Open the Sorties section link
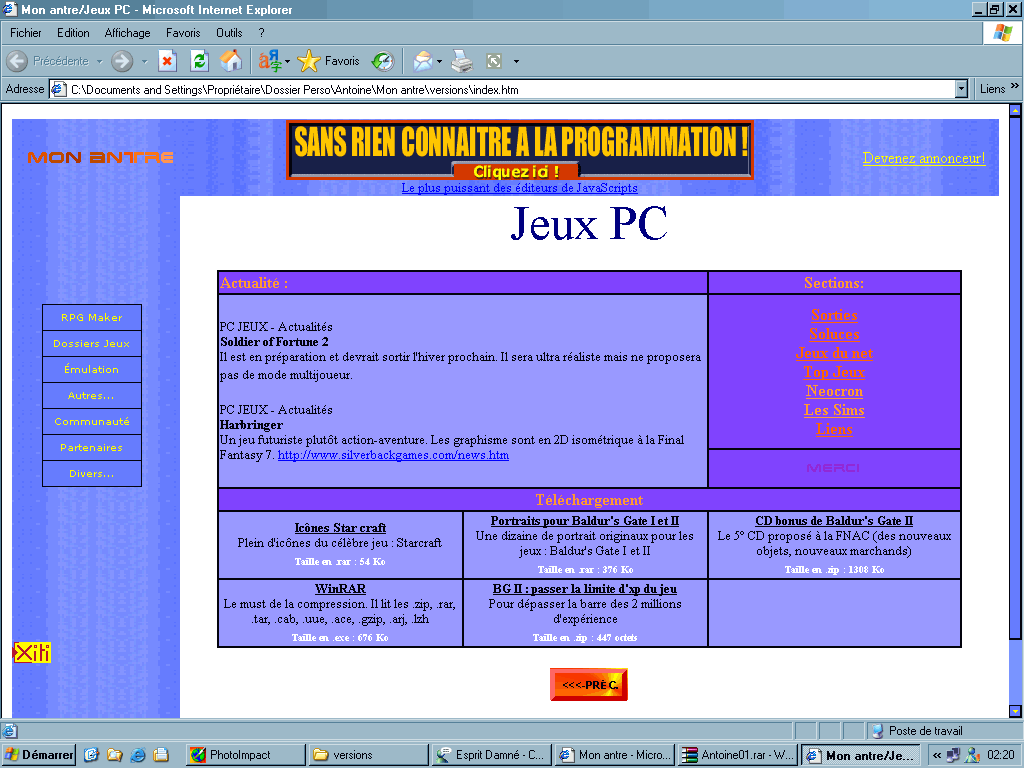The image size is (1024, 768). click(x=834, y=315)
